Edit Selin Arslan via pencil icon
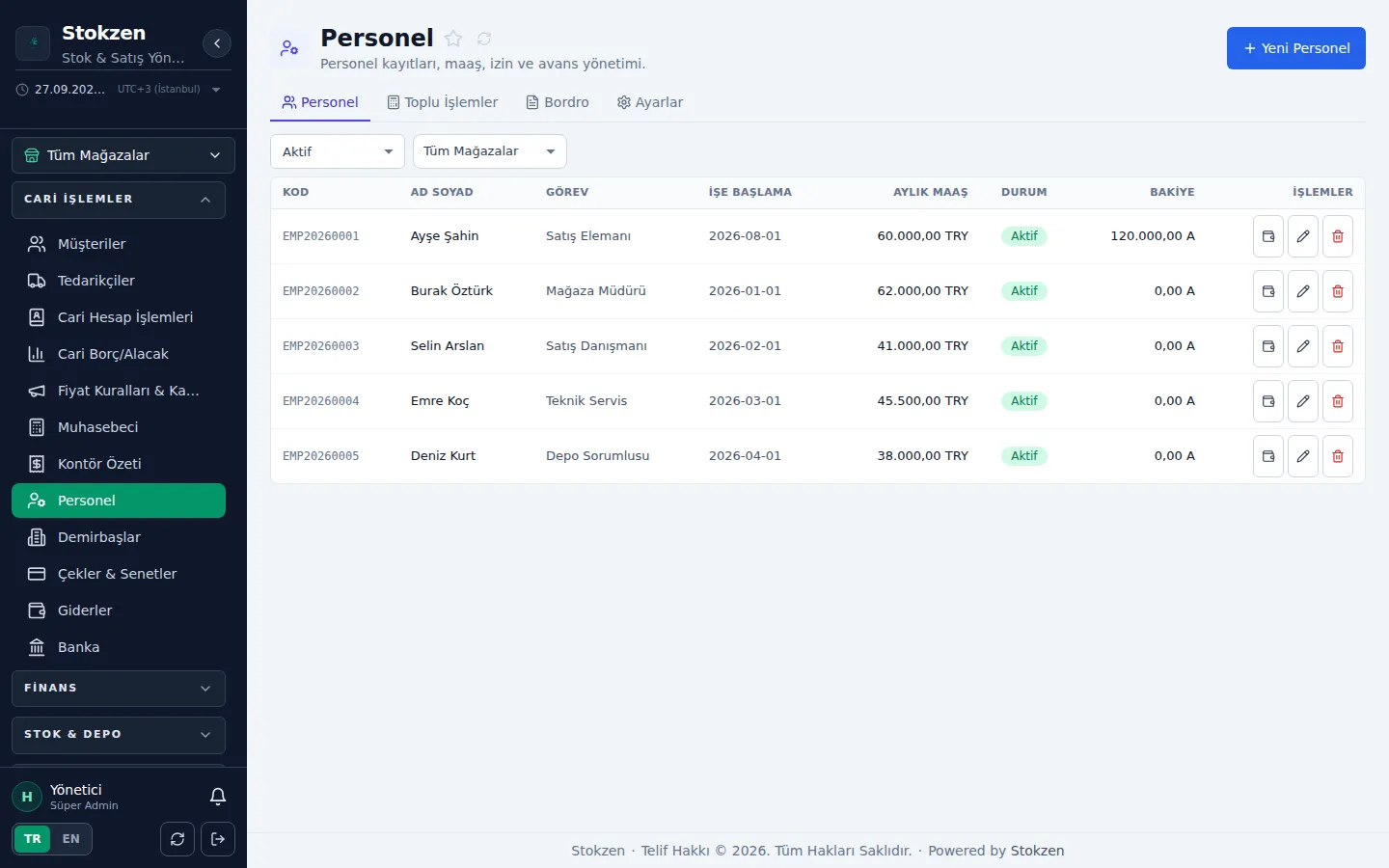 [x=1303, y=346]
